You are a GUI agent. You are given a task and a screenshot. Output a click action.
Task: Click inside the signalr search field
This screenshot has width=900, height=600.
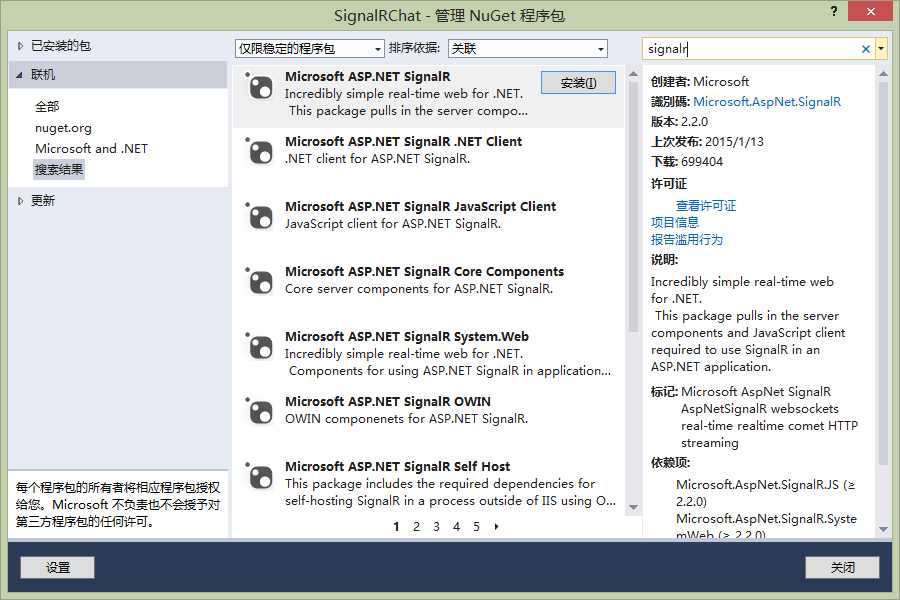751,49
